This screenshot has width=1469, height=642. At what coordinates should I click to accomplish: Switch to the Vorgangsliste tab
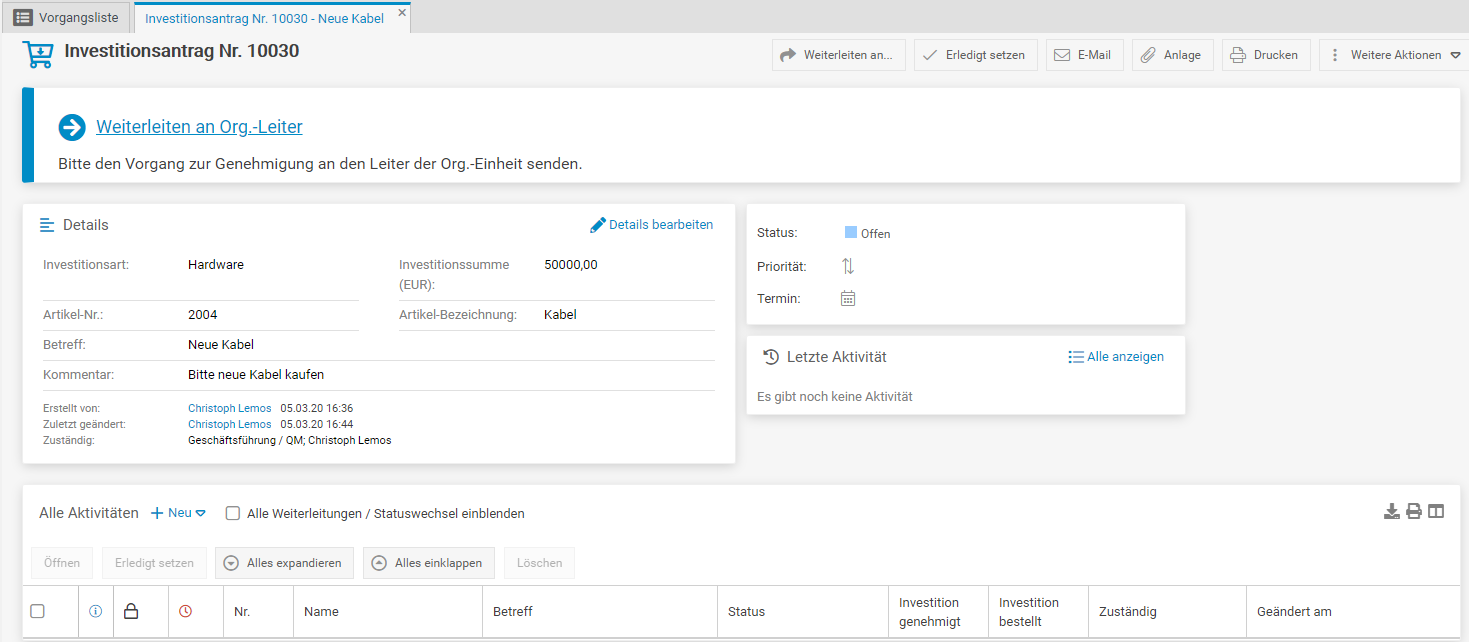coord(67,17)
